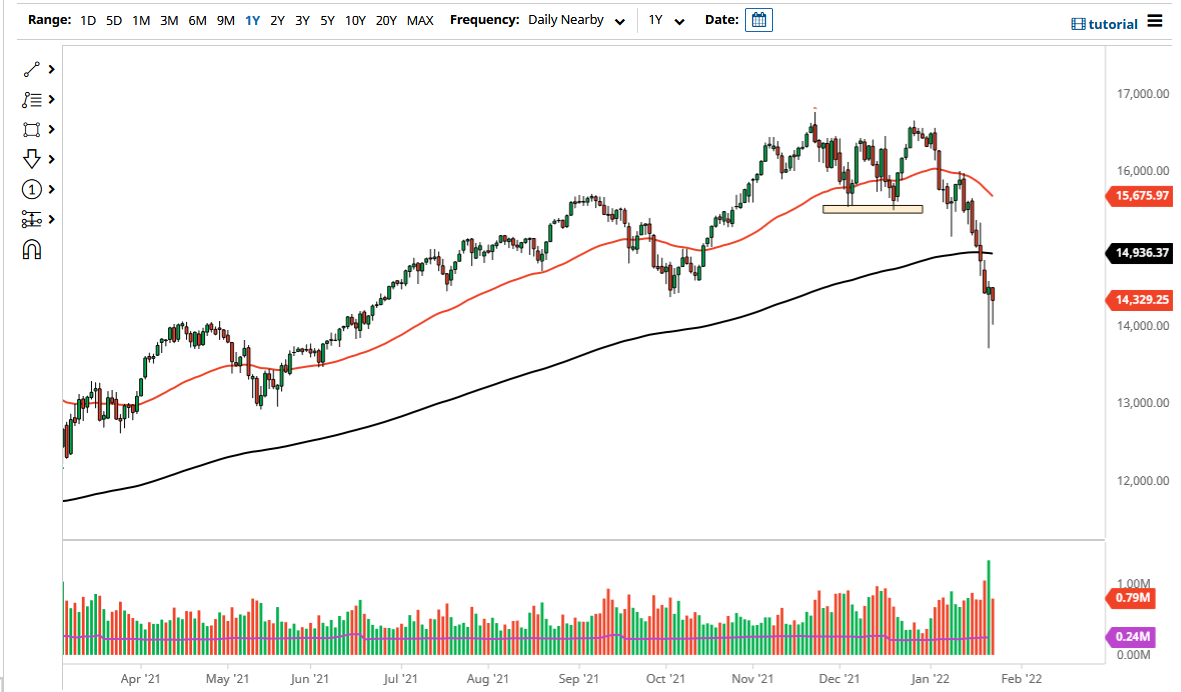
Task: Select the rectangle shape drawing tool
Action: pos(31,129)
